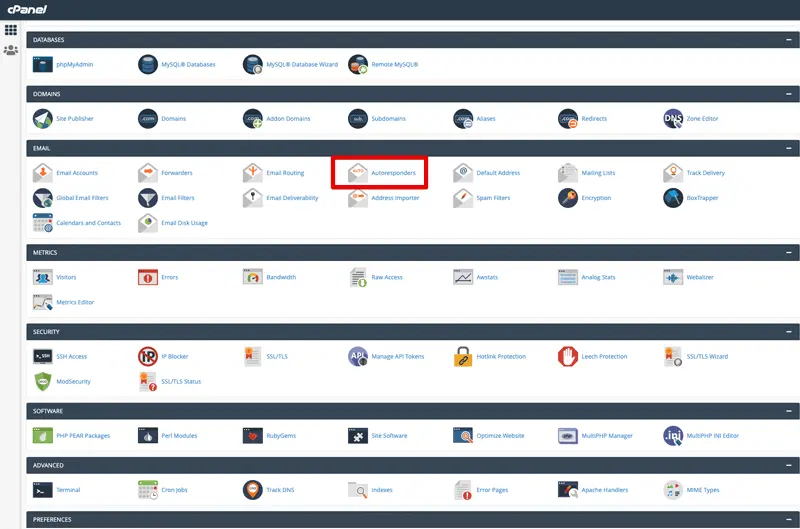Viewport: 800px width, 529px height.
Task: Open the Apache Handlers link
Action: [605, 490]
